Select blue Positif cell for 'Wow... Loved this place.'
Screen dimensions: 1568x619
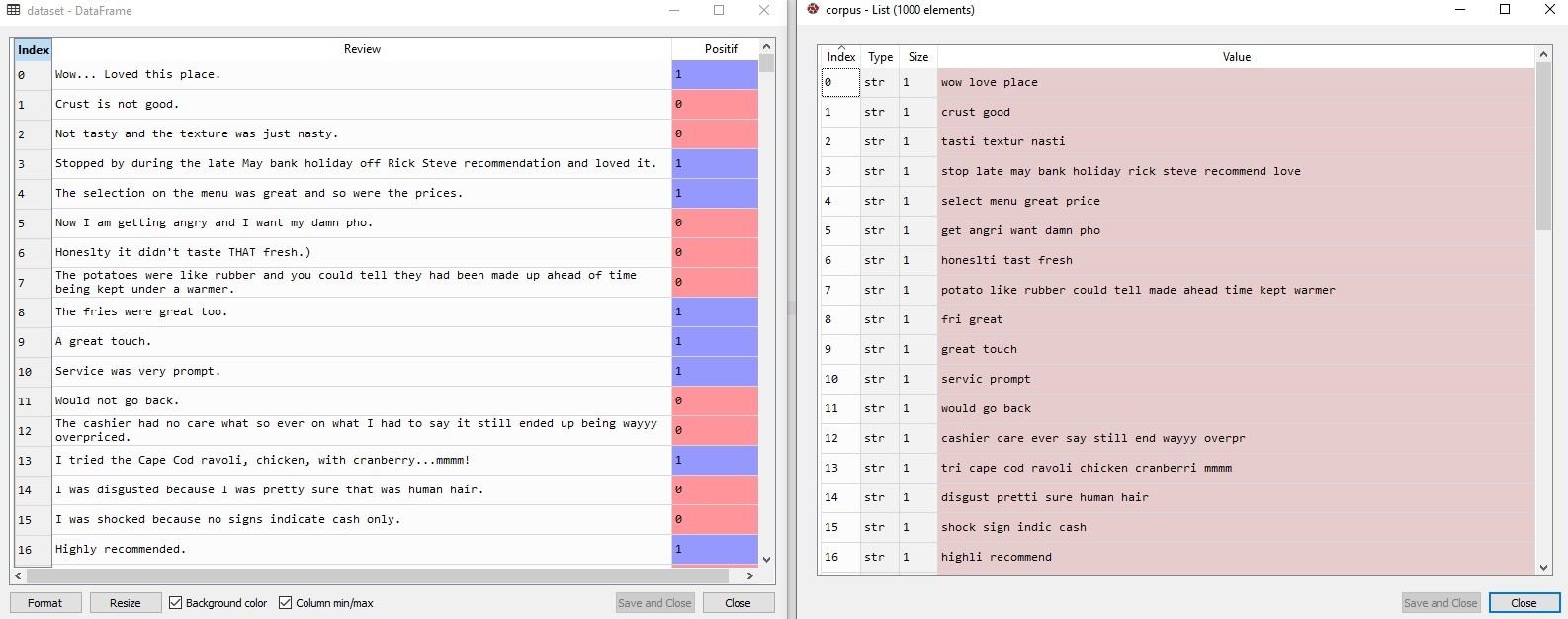click(x=715, y=75)
